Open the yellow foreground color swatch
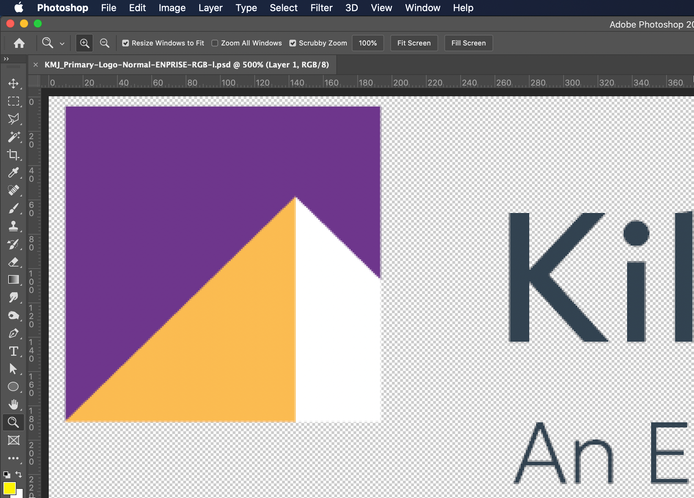The height and width of the screenshot is (498, 694). coord(9,488)
